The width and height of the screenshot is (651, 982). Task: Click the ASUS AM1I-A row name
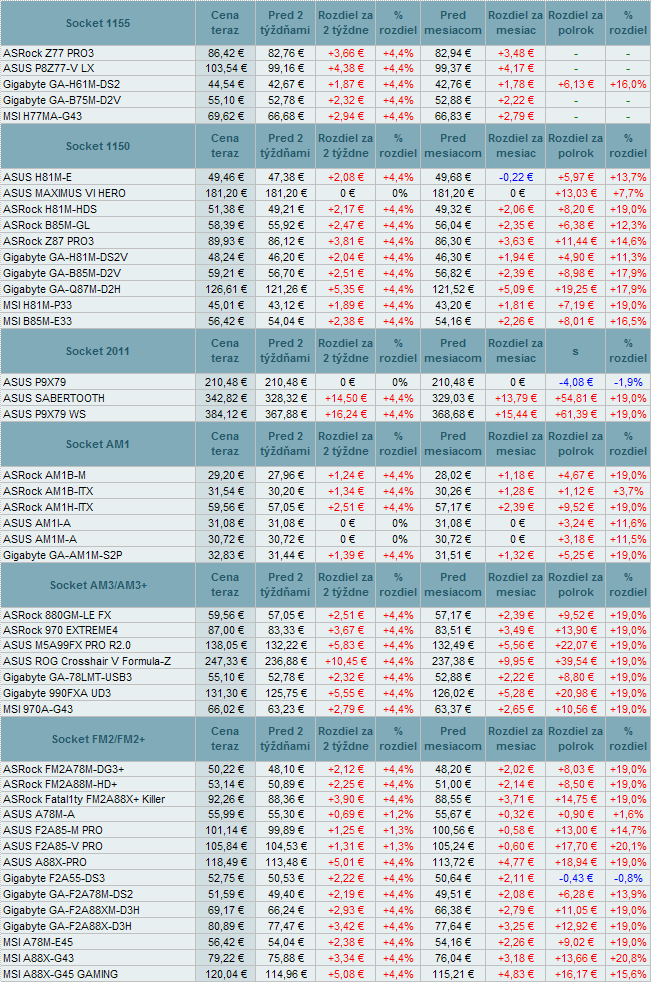(37, 523)
